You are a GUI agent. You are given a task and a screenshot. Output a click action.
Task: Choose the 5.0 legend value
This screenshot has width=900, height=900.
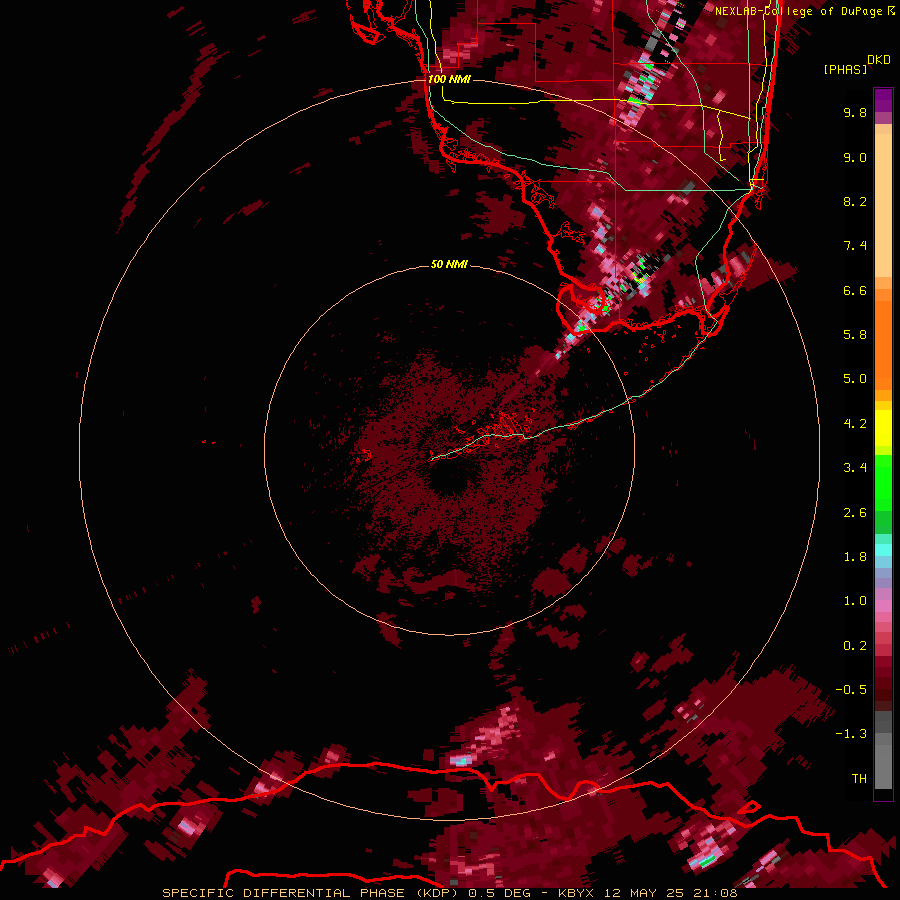point(855,379)
